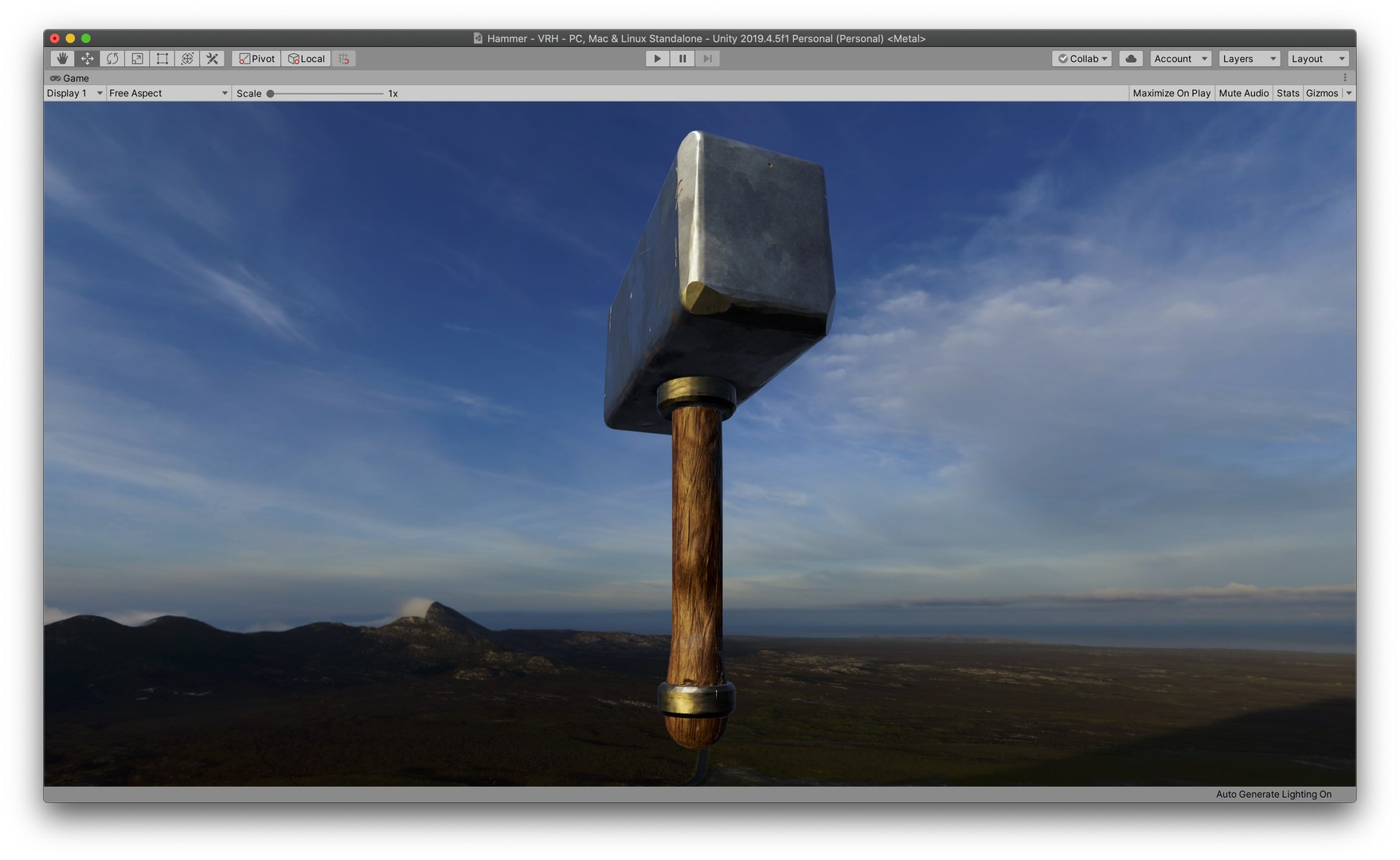This screenshot has height=860, width=1400.
Task: Toggle Gizmos in Game view
Action: click(1322, 93)
